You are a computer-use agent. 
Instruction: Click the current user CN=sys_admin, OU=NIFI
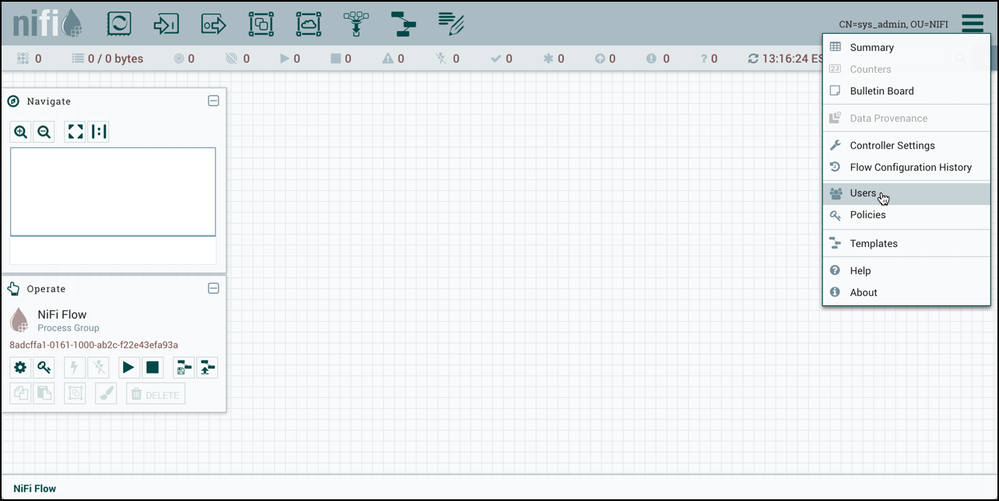[x=893, y=24]
